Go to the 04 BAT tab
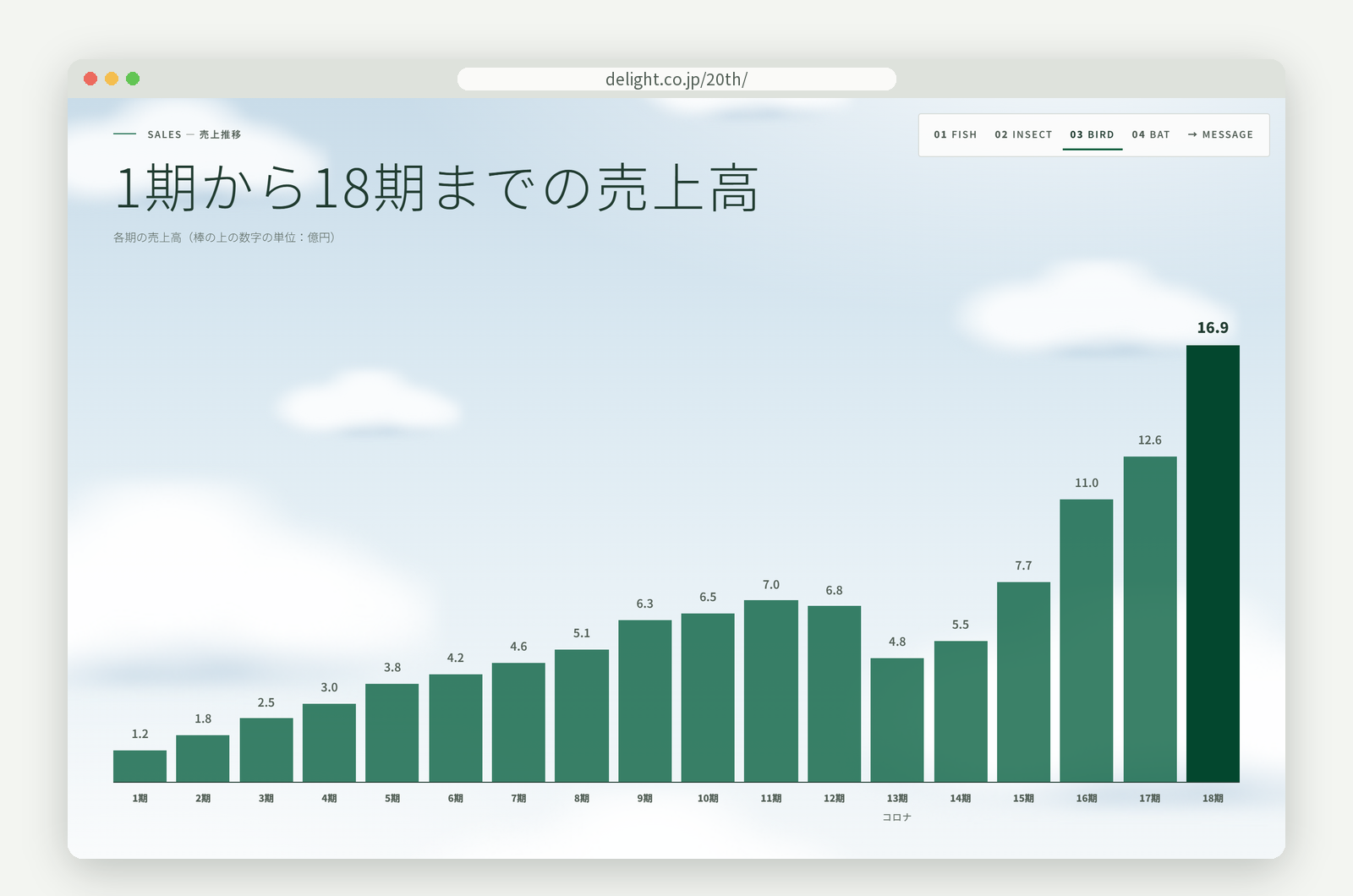The image size is (1353, 896). point(1150,134)
